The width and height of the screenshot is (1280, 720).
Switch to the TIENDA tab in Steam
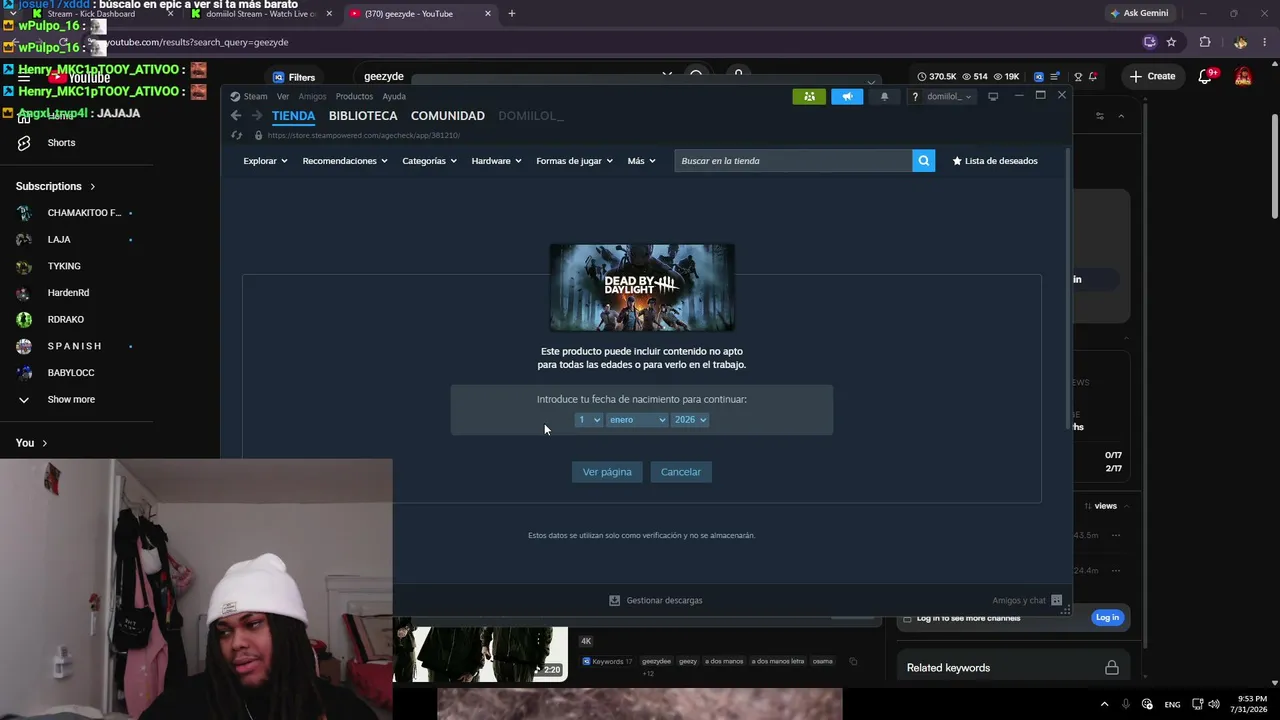294,116
